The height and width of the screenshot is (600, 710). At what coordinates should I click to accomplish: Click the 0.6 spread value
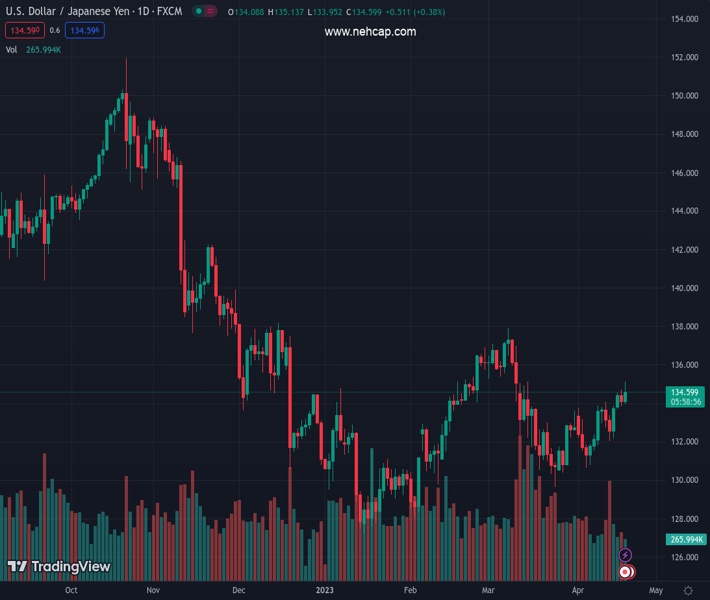click(x=55, y=31)
